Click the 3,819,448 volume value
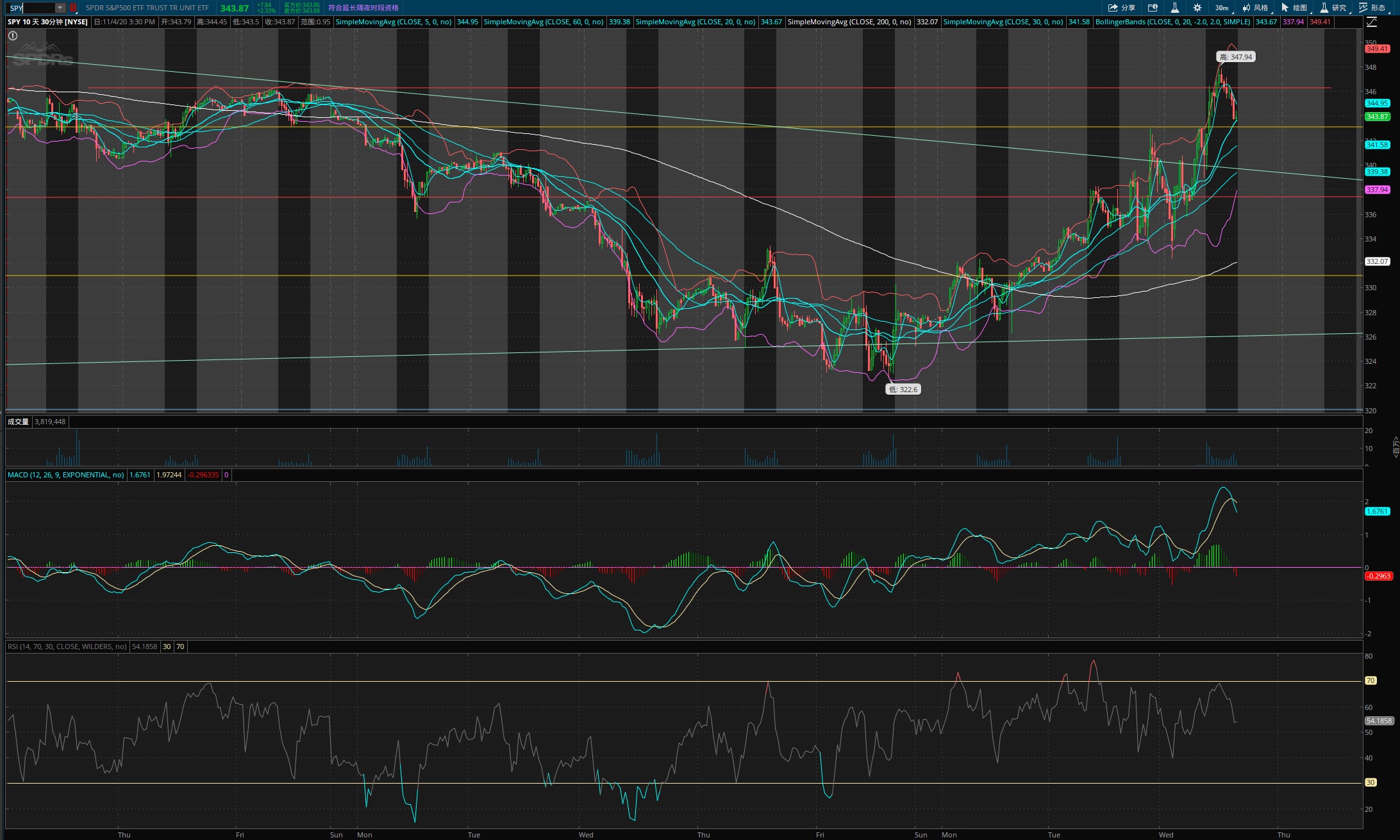Image resolution: width=1400 pixels, height=840 pixels. tap(50, 422)
